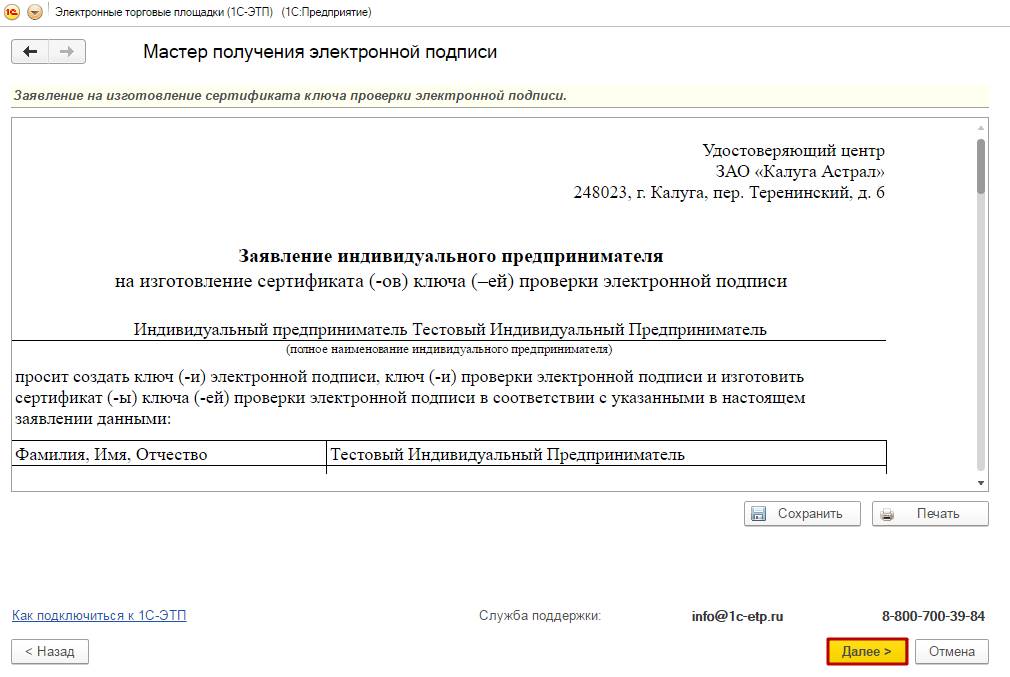
Task: Click subtitle на изготовление сертификата (-ов) ключа
Action: pyautogui.click(x=451, y=281)
